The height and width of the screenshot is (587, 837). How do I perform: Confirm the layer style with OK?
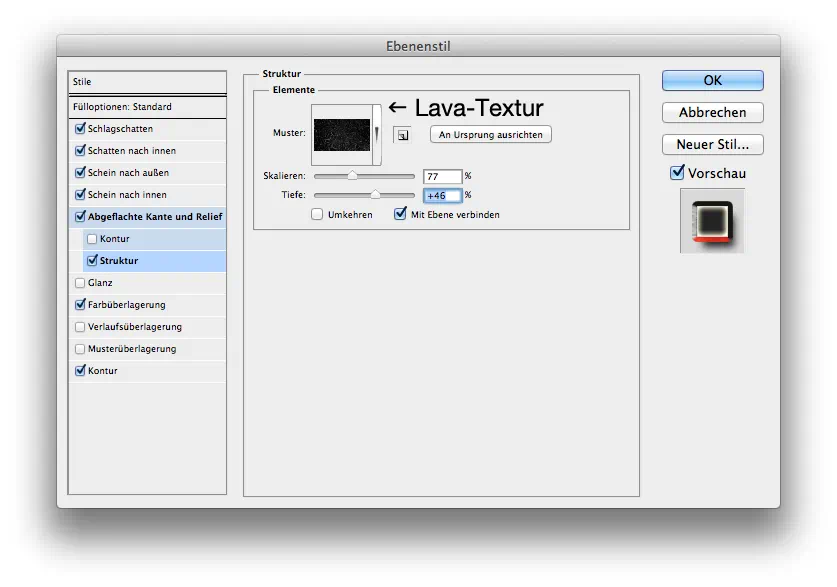tap(712, 80)
